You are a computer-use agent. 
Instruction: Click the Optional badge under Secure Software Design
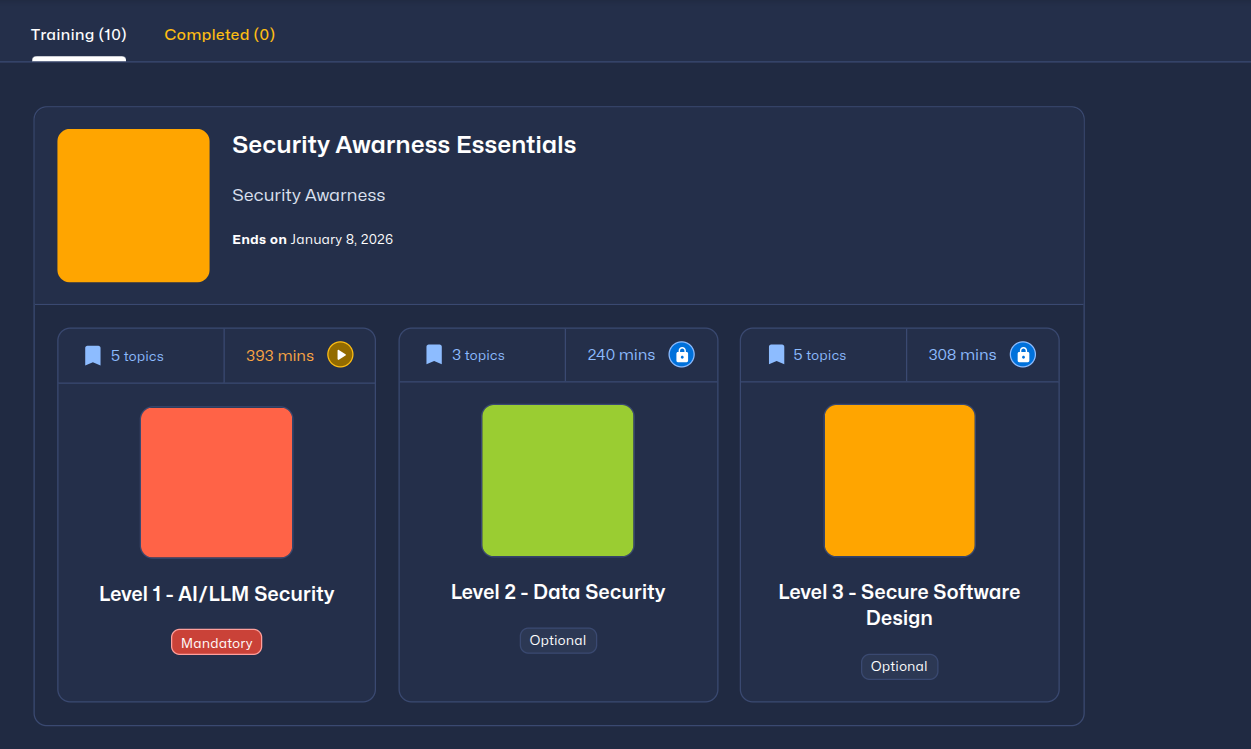click(x=899, y=667)
